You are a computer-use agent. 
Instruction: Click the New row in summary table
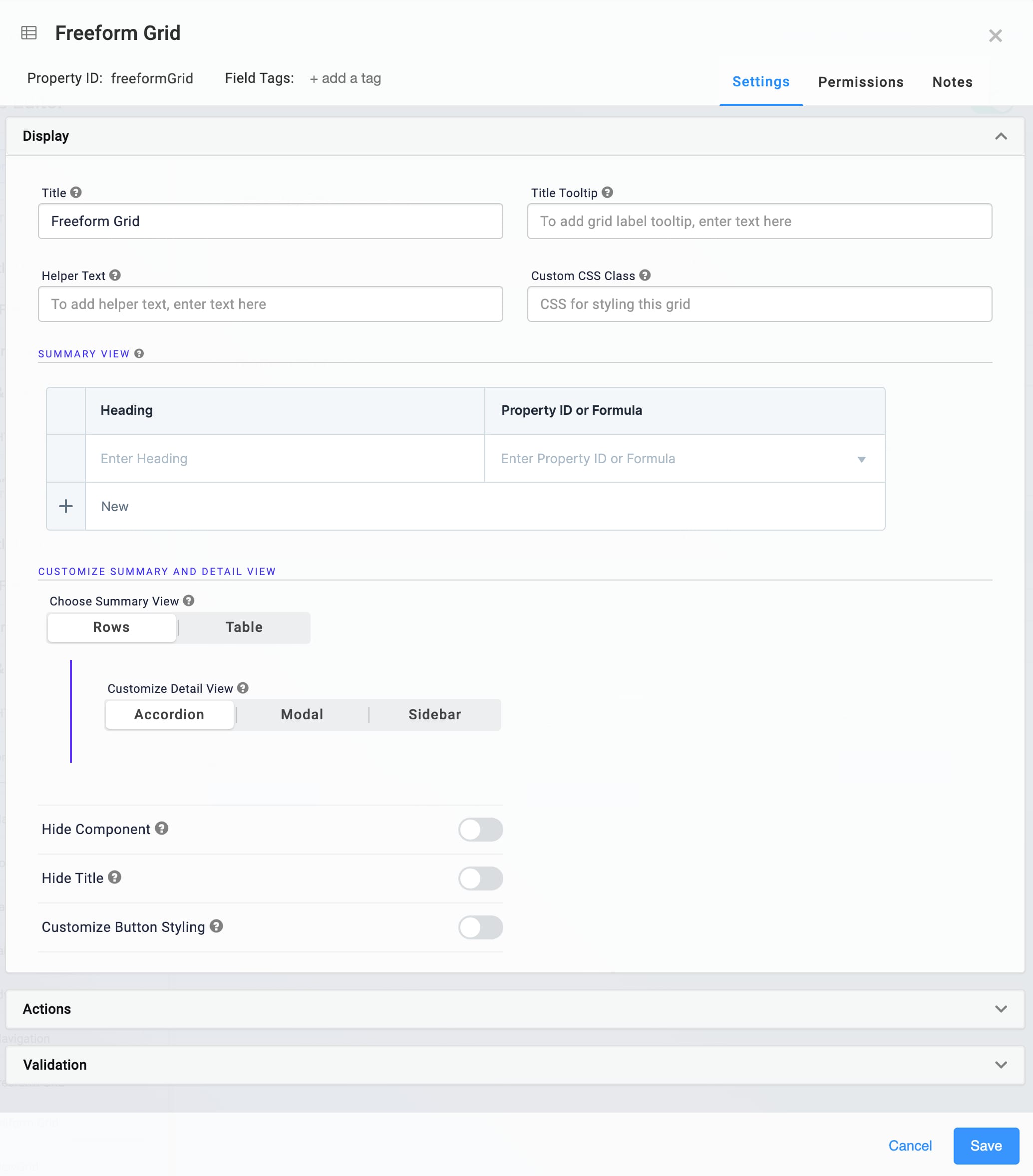point(485,506)
